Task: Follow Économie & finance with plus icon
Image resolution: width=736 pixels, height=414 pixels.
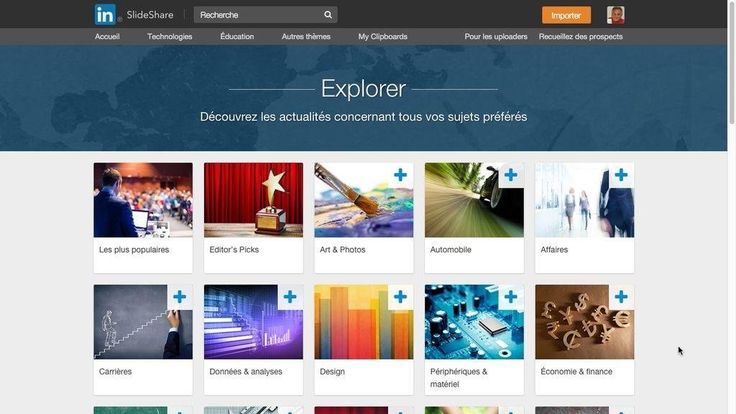Action: click(x=621, y=297)
